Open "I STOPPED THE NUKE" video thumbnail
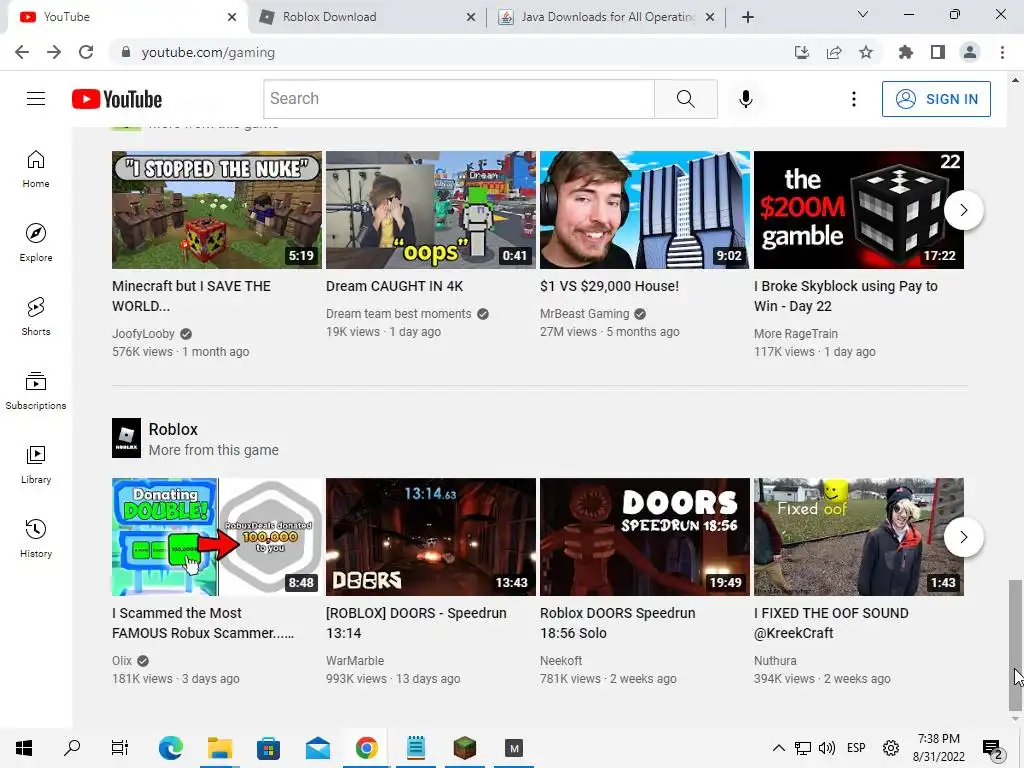This screenshot has height=768, width=1024. [217, 210]
